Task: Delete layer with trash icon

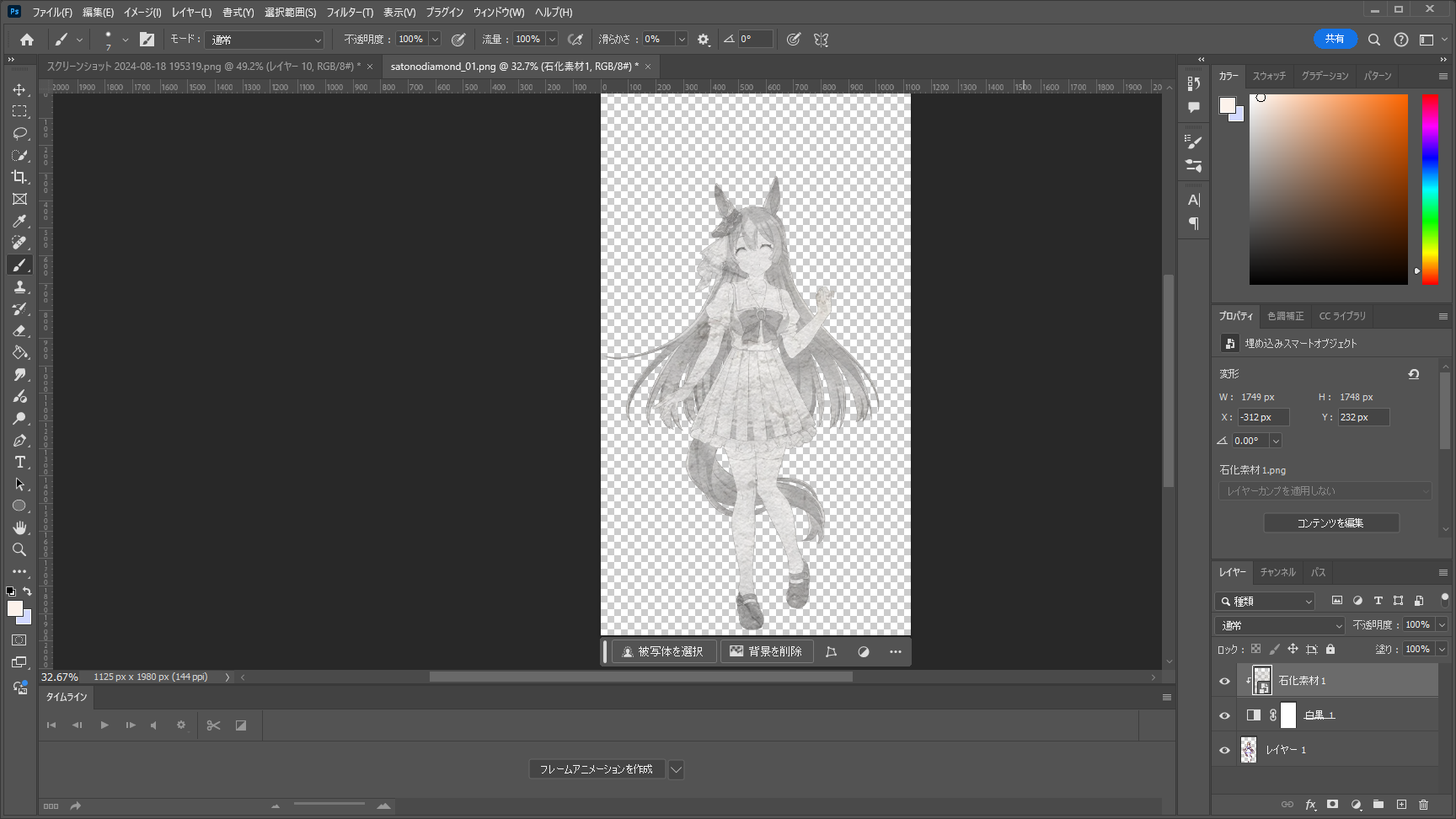Action: pos(1424,805)
